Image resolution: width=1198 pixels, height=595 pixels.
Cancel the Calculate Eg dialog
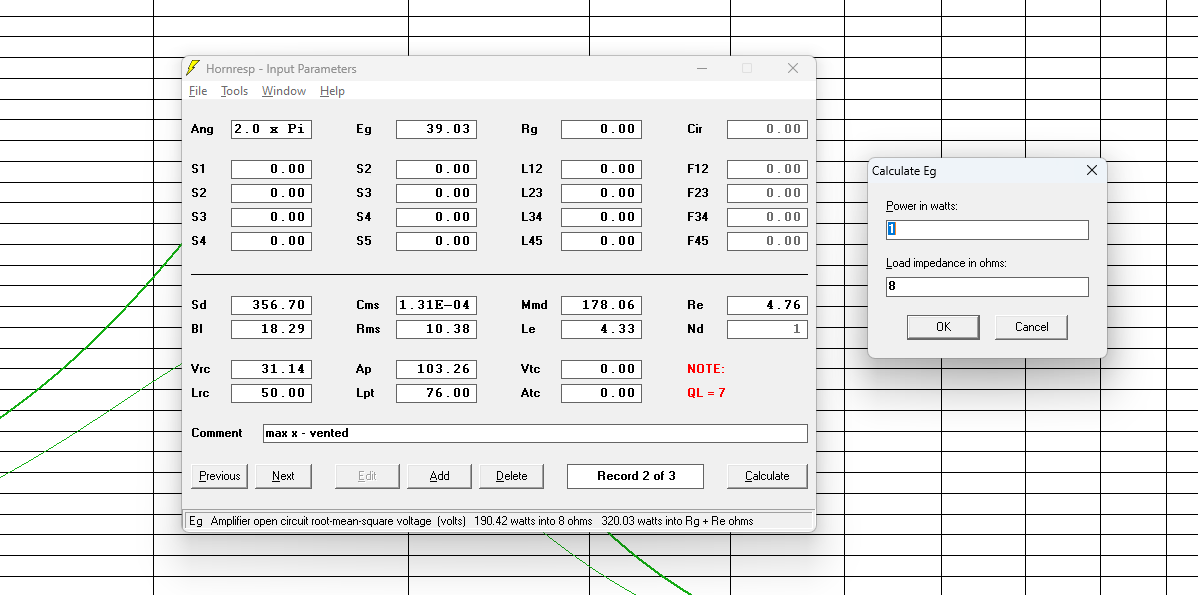click(x=1031, y=327)
